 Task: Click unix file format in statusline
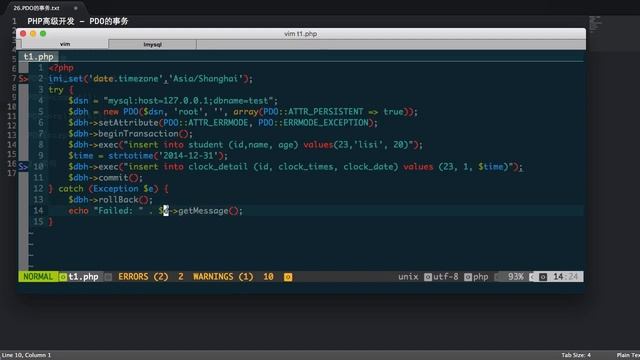[x=408, y=277]
